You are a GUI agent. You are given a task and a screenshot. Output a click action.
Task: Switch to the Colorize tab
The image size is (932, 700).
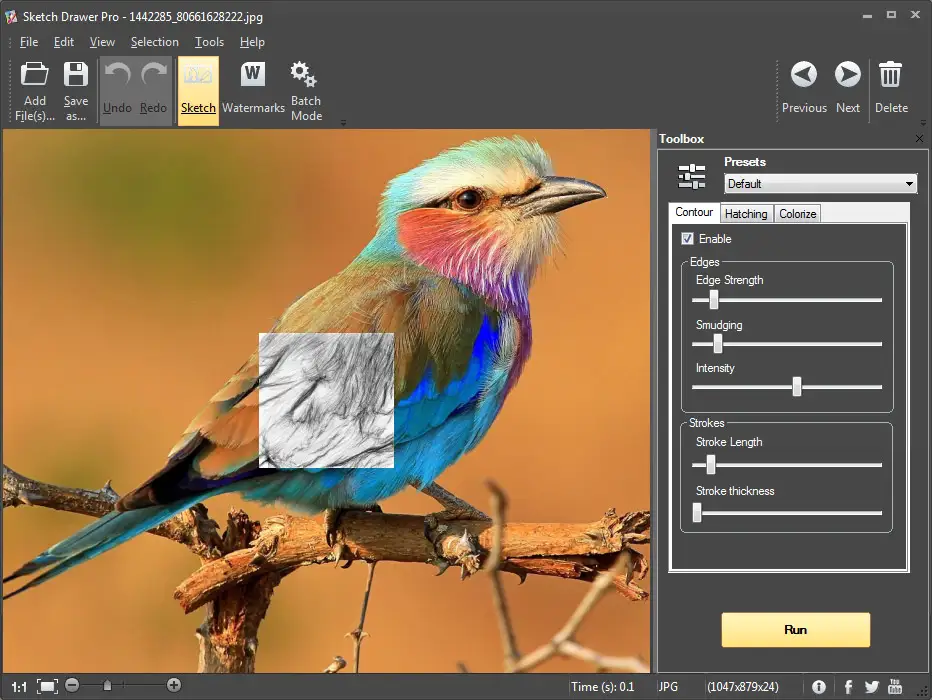[797, 214]
